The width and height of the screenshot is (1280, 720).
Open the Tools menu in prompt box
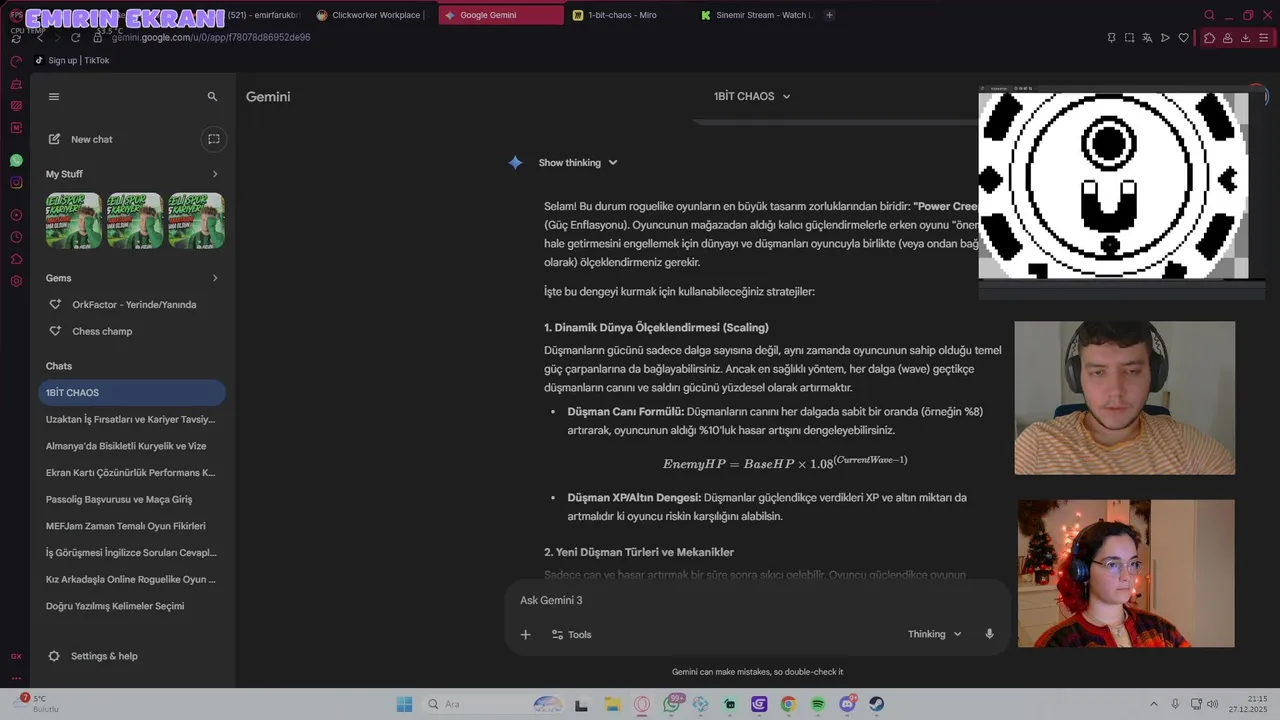coord(572,634)
